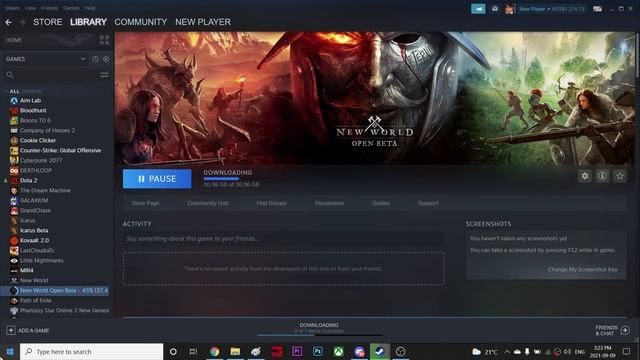Open the Community Hub link

[x=208, y=203]
